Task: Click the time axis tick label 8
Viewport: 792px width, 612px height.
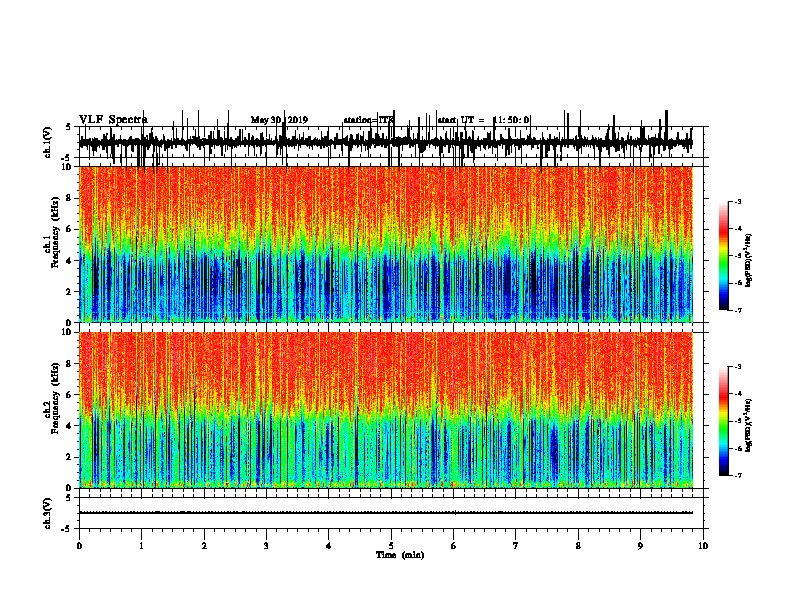Action: click(578, 546)
